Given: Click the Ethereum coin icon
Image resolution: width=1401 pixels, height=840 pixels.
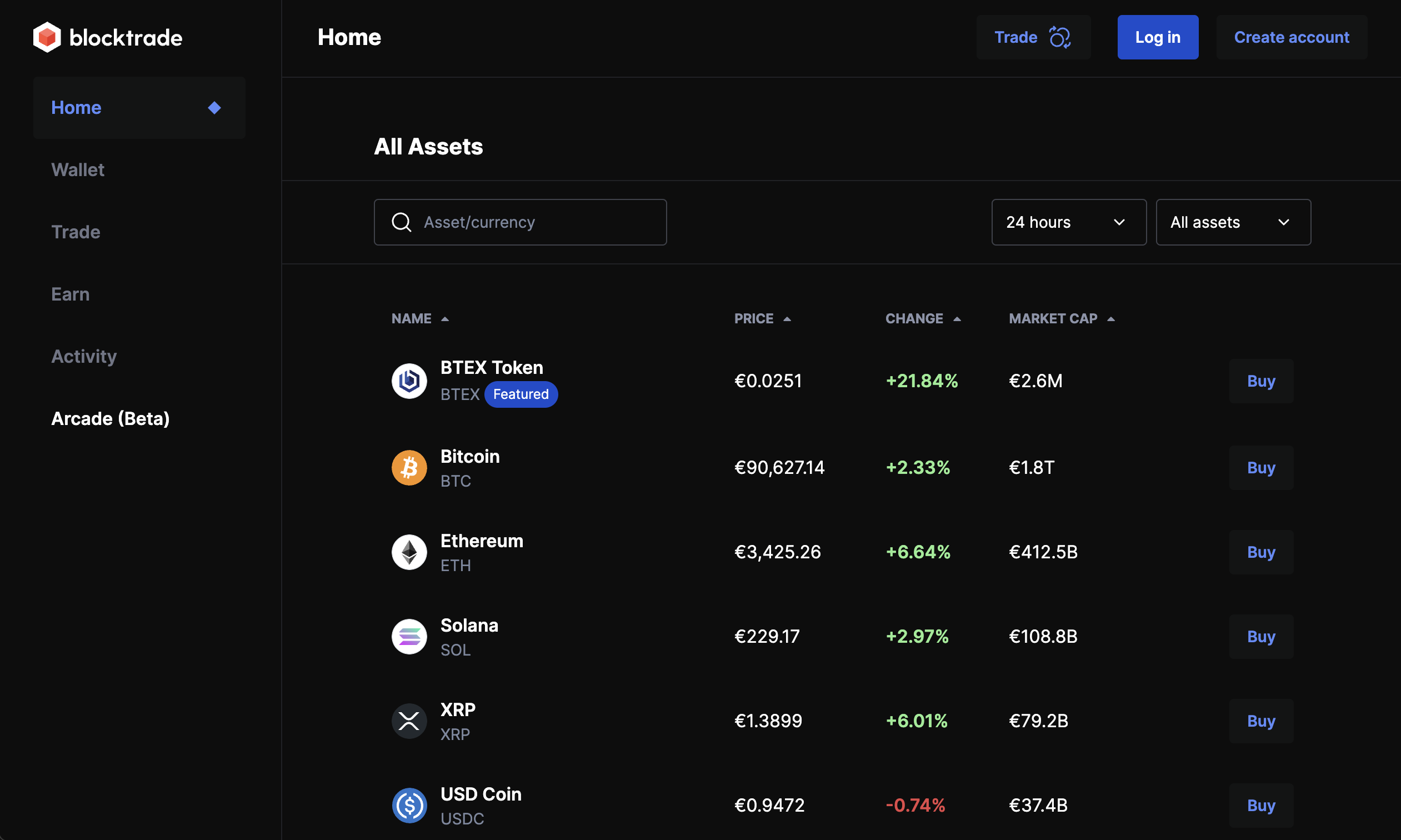Looking at the screenshot, I should 409,552.
